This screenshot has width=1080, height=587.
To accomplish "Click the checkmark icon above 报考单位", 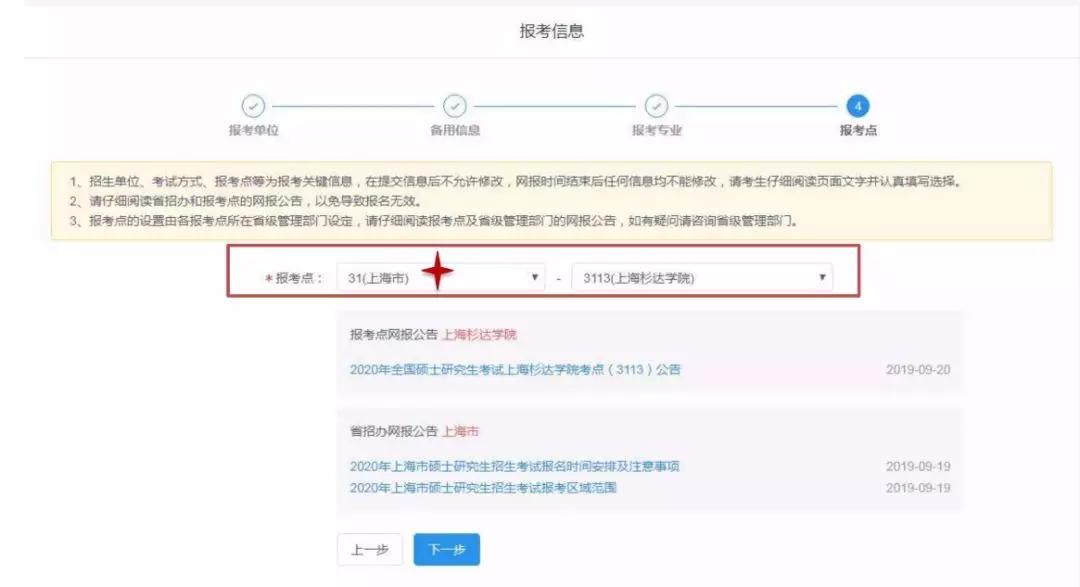I will click(254, 106).
